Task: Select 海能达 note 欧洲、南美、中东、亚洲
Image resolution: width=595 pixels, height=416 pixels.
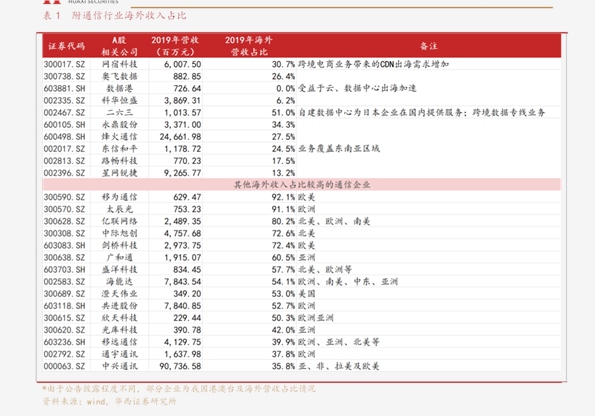Action: [348, 282]
